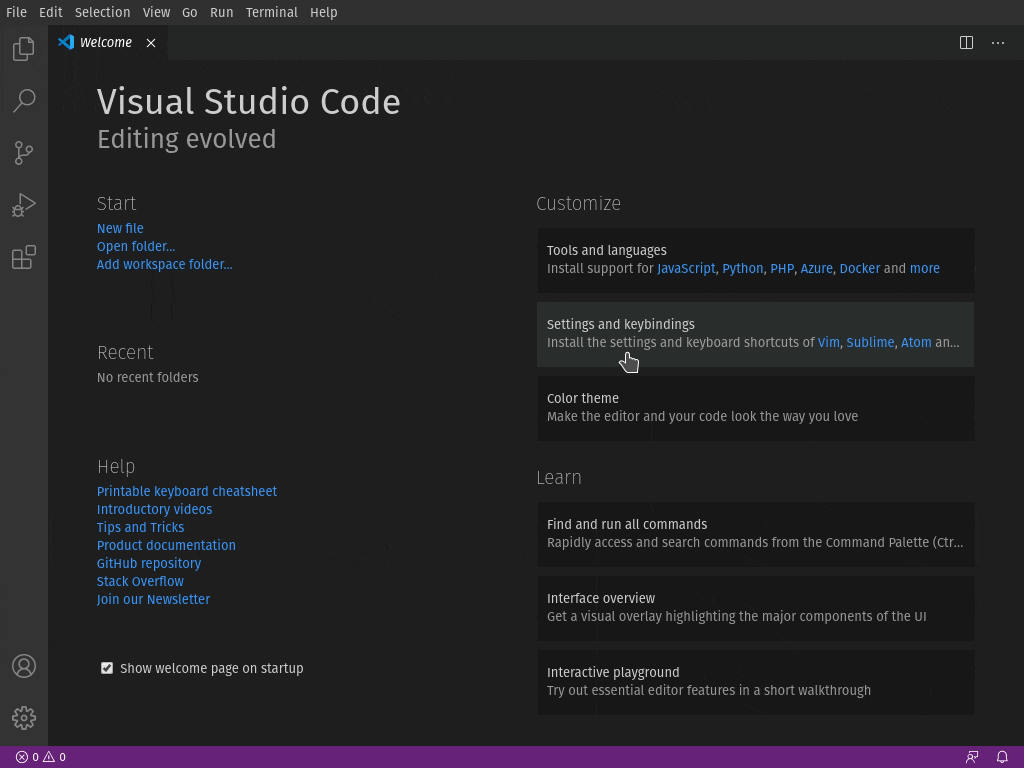This screenshot has width=1024, height=768.
Task: Open the Introductory videos link
Action: 154,509
